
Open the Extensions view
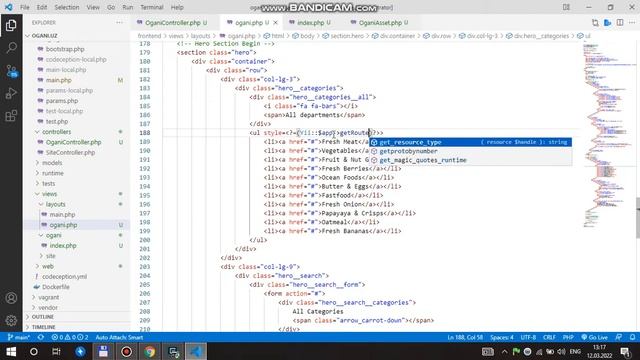tap(11, 116)
